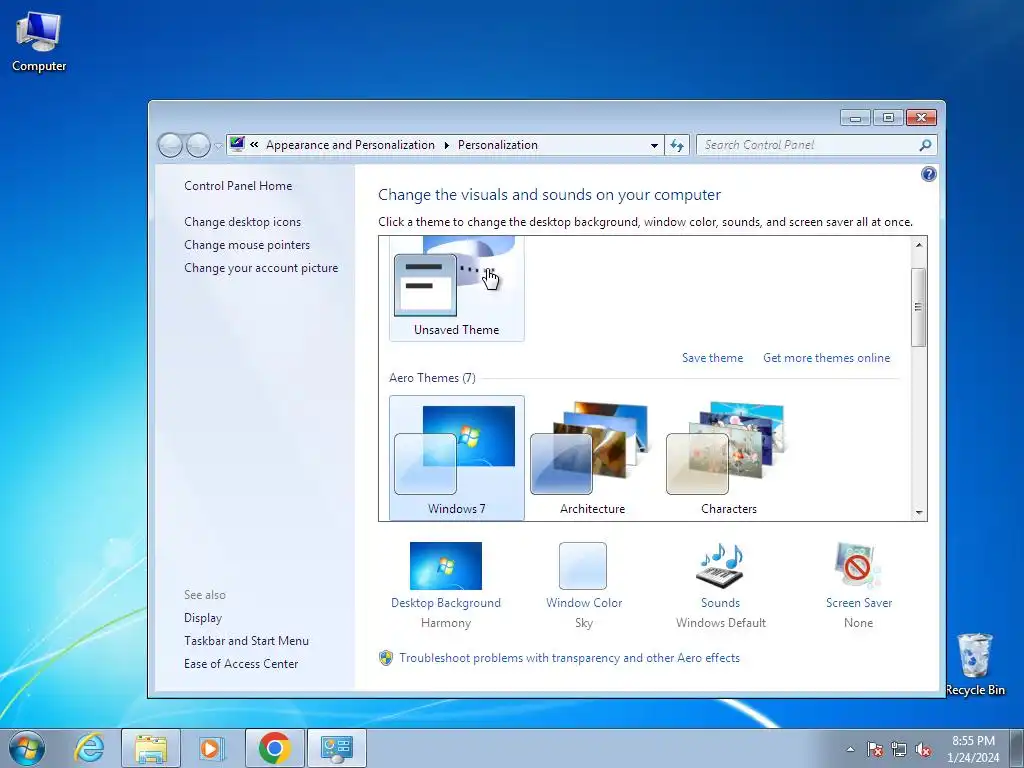
Task: Open Windows Media Player from taskbar
Action: pyautogui.click(x=212, y=748)
